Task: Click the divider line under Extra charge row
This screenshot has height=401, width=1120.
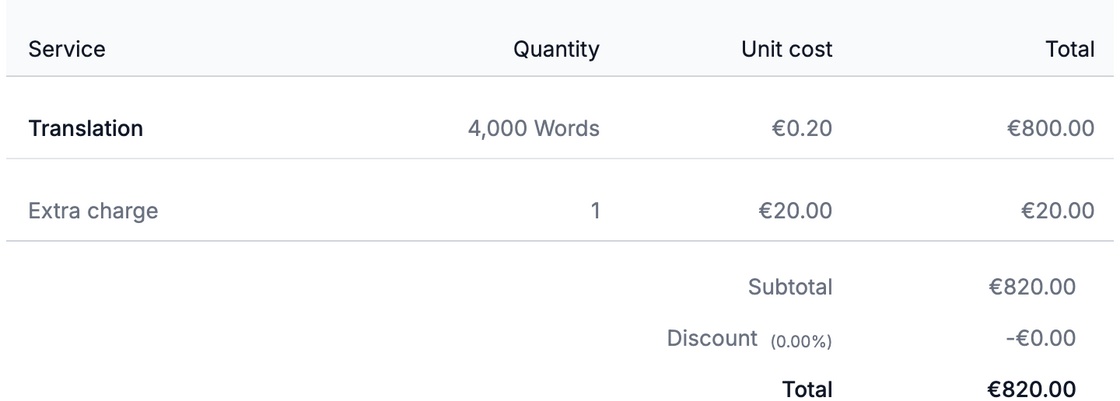Action: [560, 241]
